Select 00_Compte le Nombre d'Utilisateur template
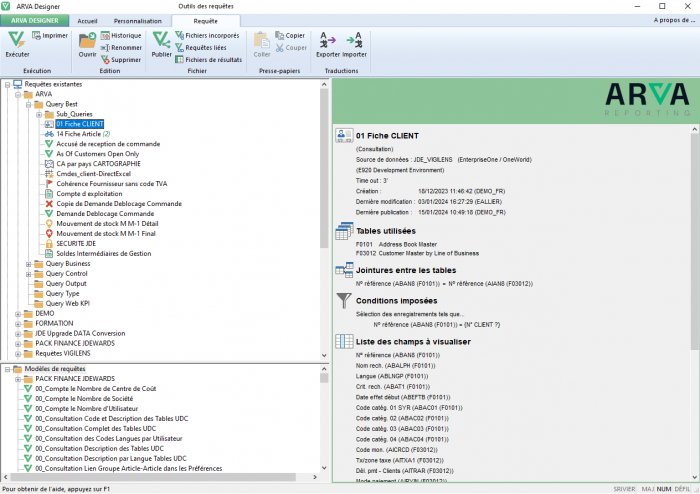This screenshot has height=494, width=700. click(87, 409)
